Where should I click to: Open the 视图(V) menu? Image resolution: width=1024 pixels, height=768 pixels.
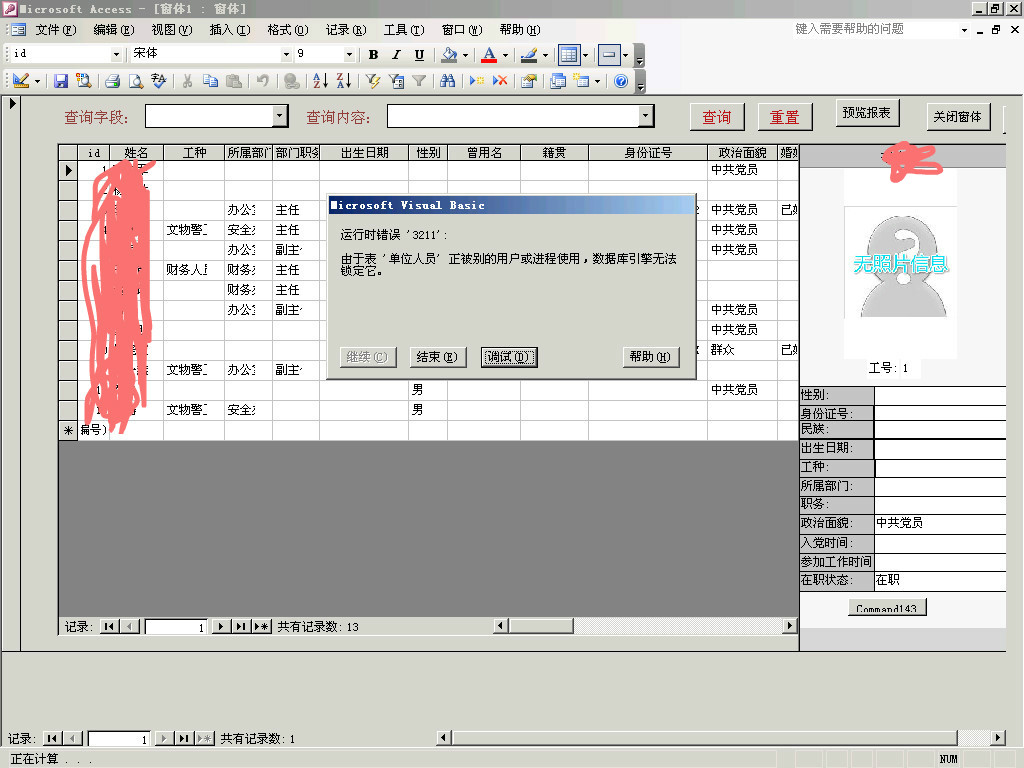point(172,29)
